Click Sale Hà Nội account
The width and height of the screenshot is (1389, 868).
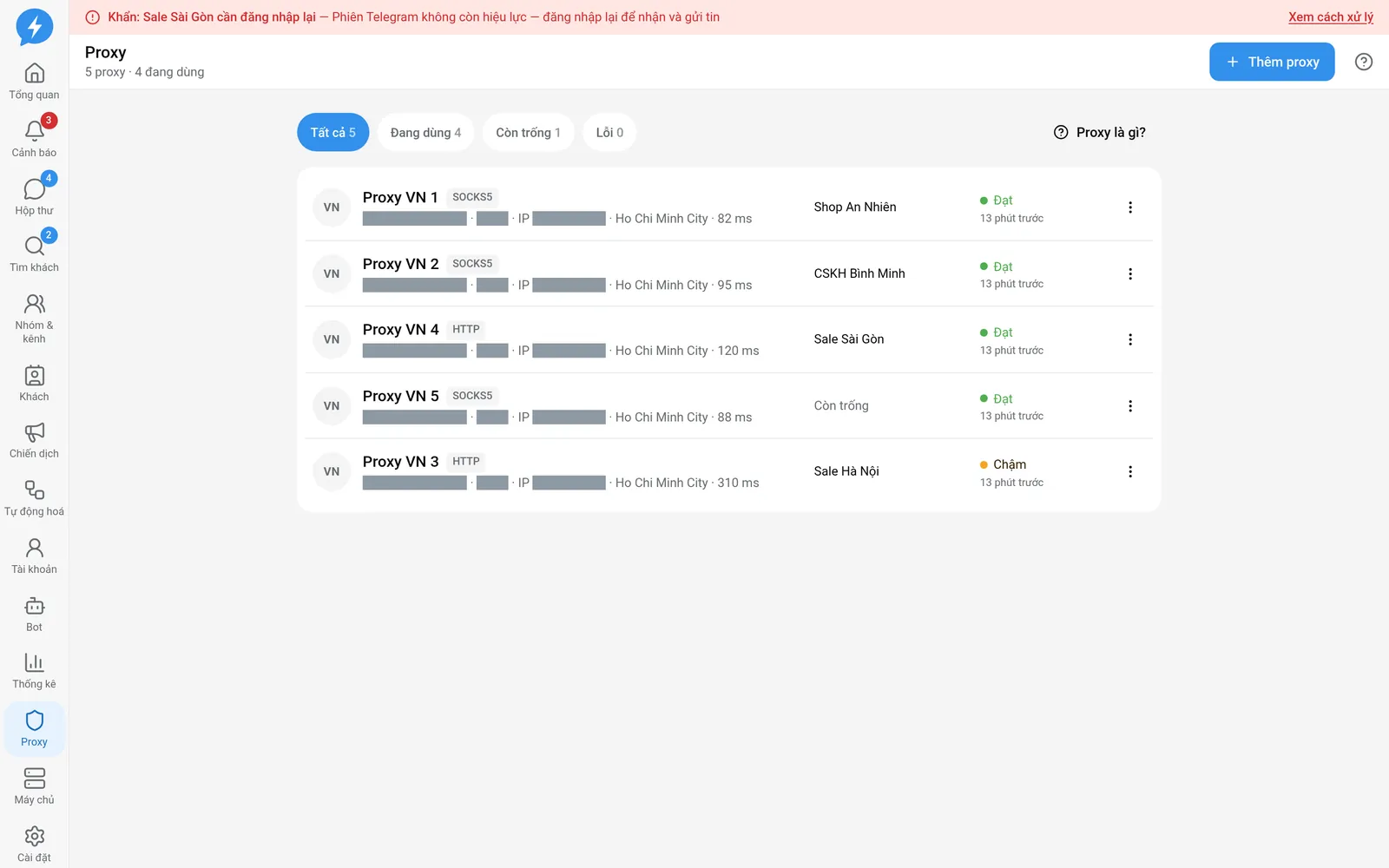(x=846, y=471)
